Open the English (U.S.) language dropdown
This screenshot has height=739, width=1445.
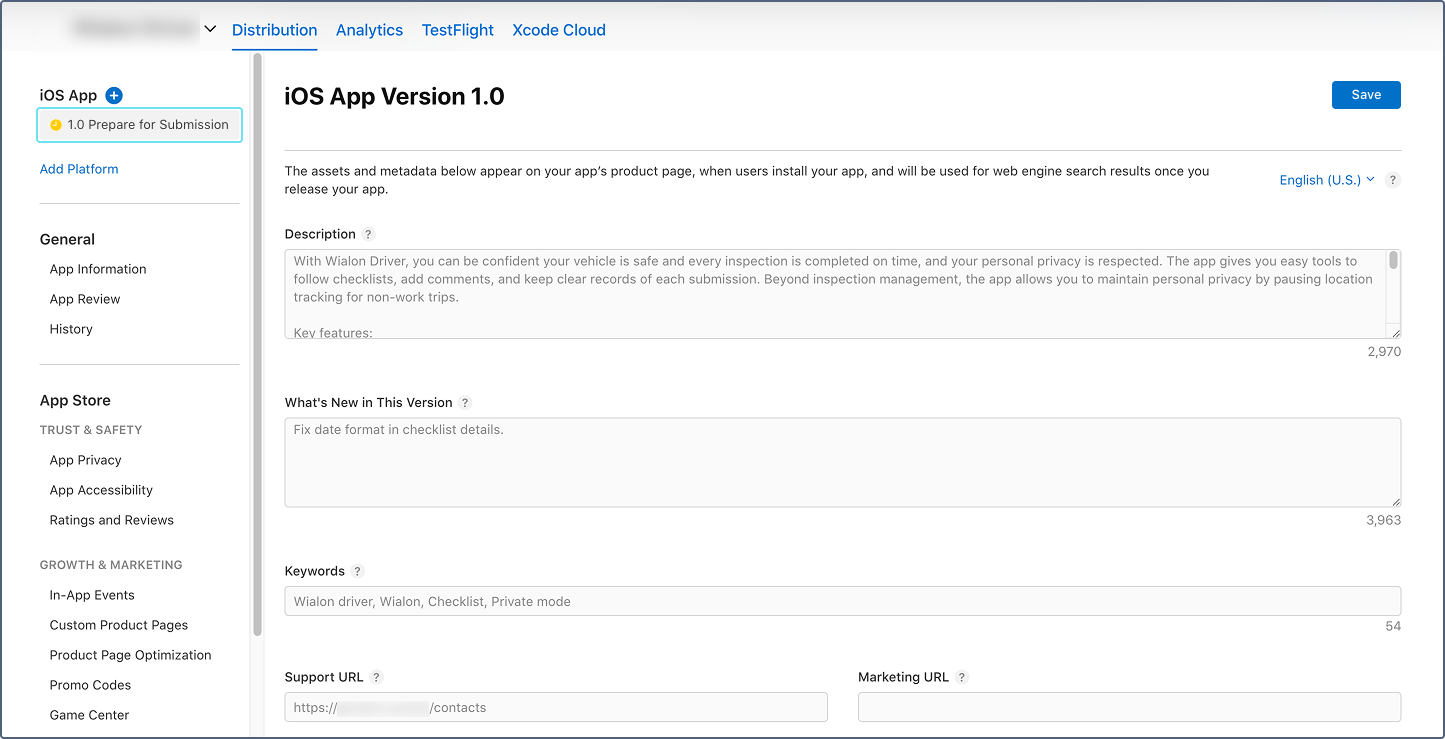click(x=1327, y=180)
